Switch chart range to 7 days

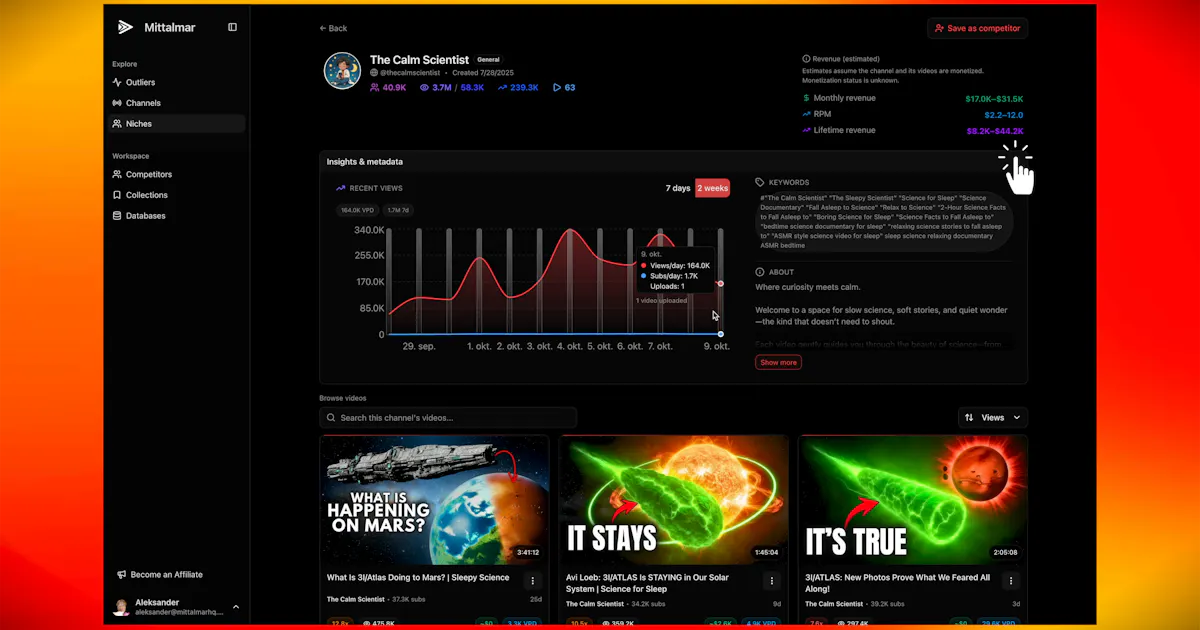(678, 188)
